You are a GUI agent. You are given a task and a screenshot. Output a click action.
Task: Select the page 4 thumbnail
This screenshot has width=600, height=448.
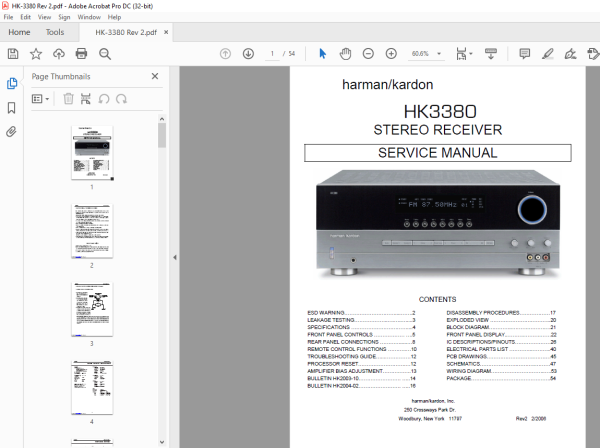click(92, 388)
